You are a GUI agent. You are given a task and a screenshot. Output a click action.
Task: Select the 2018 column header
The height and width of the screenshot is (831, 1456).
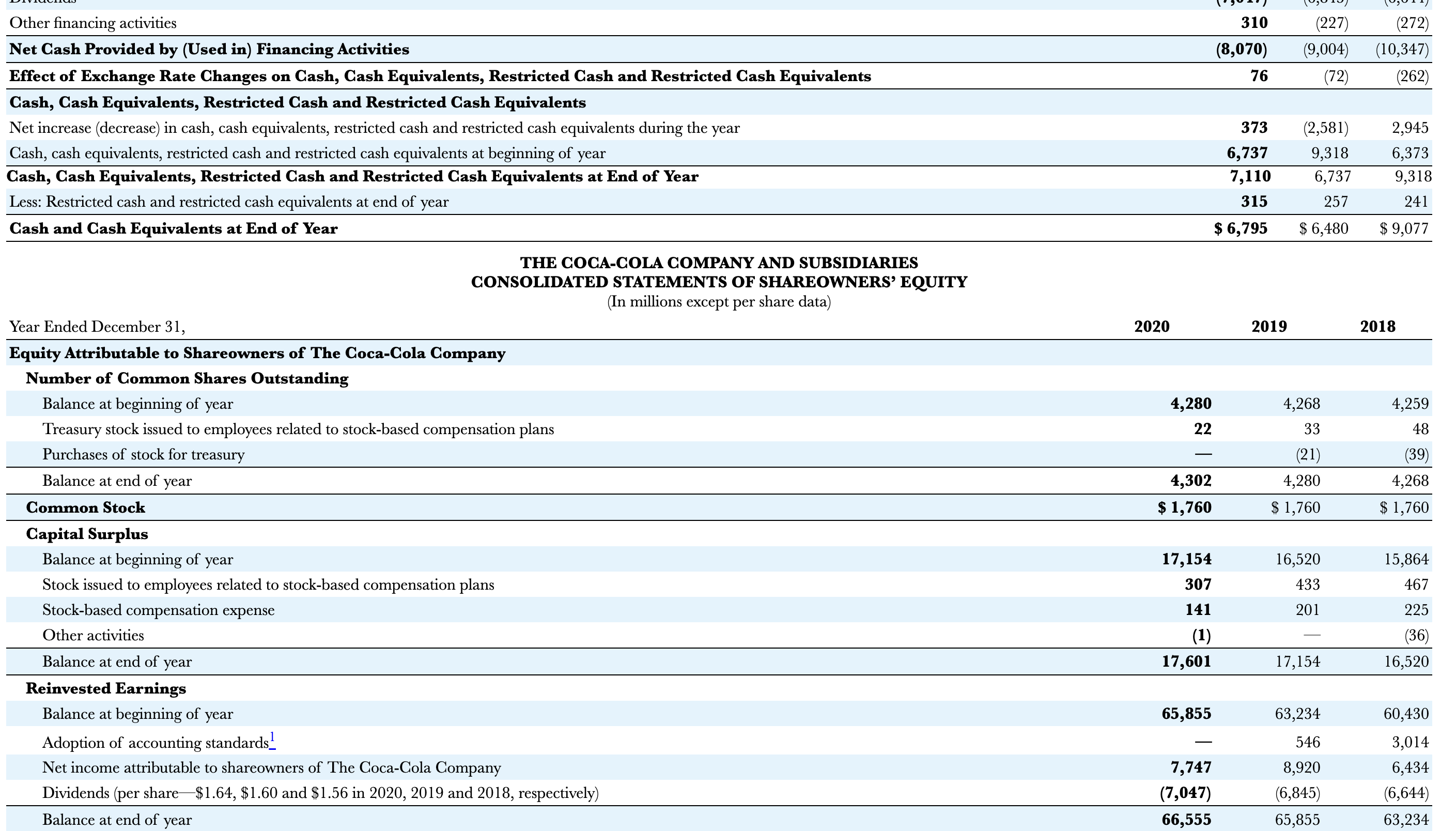[x=1377, y=327]
